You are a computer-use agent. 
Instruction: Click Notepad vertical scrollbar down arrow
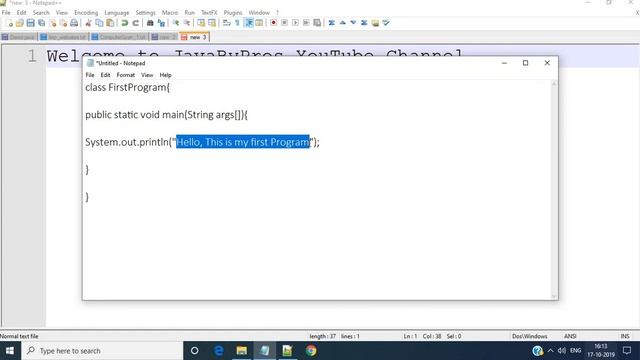point(554,296)
